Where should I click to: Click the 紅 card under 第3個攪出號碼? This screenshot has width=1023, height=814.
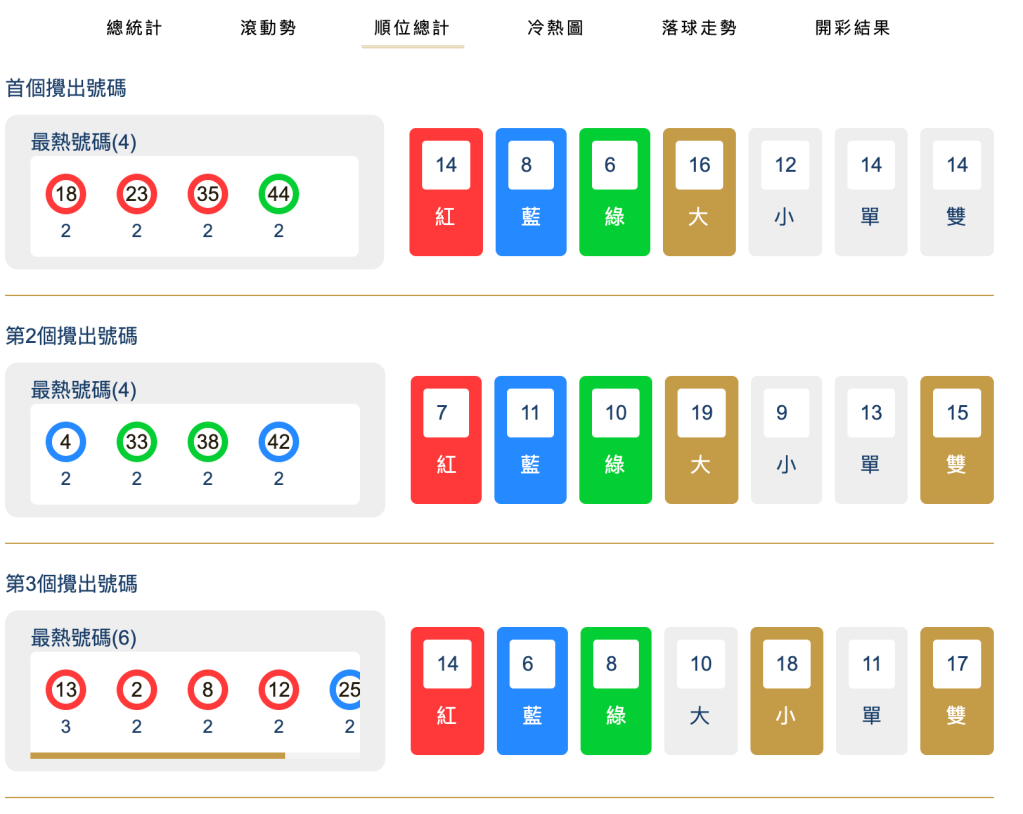click(446, 690)
